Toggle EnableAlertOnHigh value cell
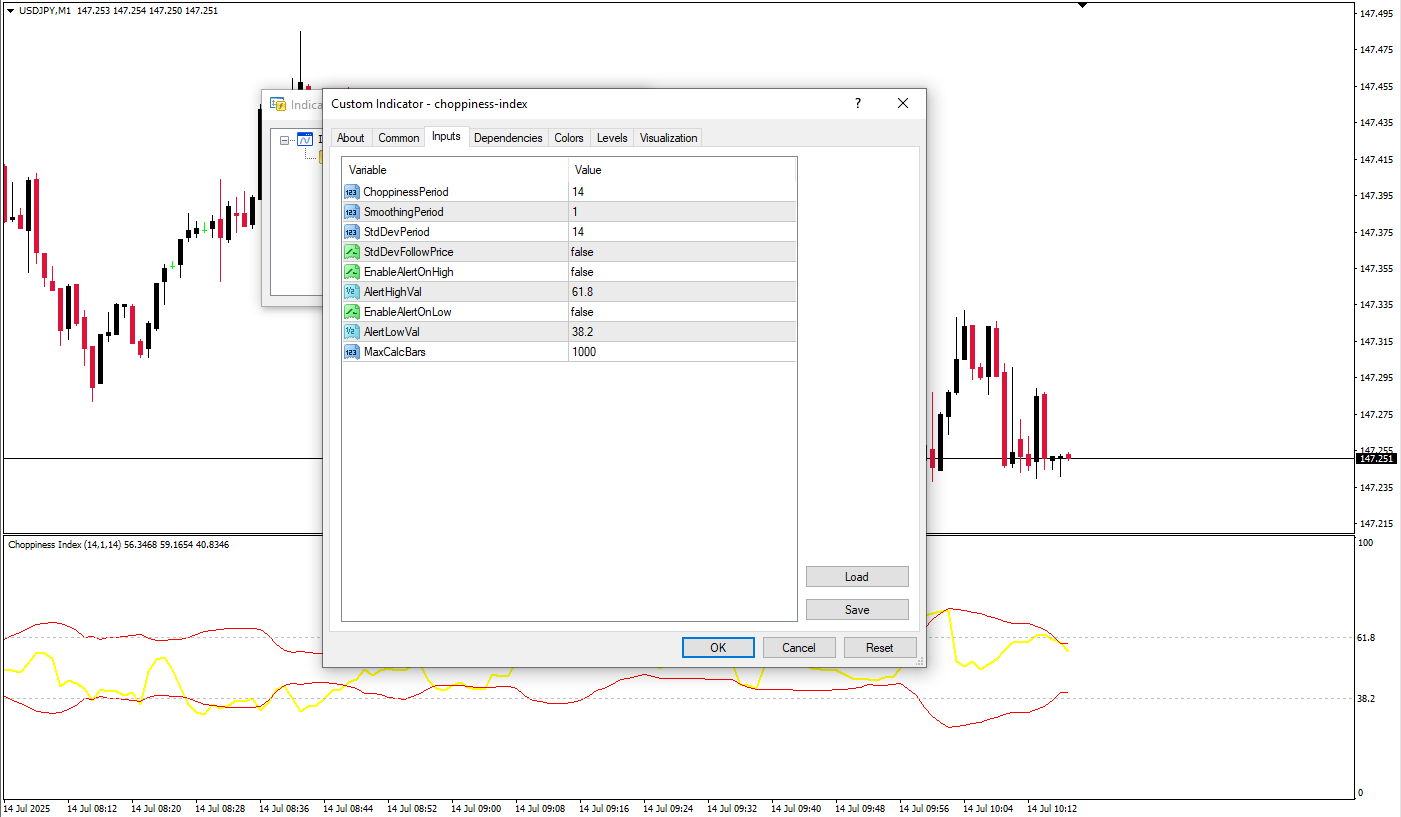The width and height of the screenshot is (1401, 817). pyautogui.click(x=681, y=272)
